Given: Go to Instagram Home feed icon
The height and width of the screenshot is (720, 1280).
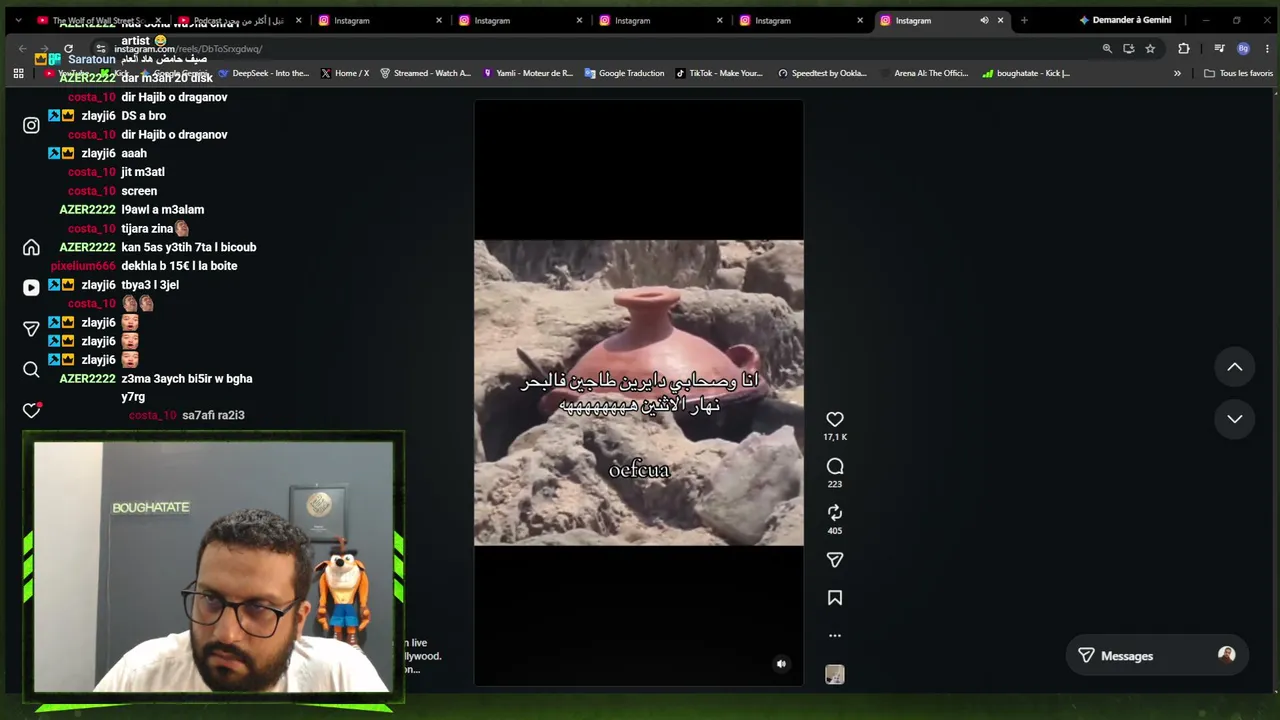Looking at the screenshot, I should click(31, 248).
